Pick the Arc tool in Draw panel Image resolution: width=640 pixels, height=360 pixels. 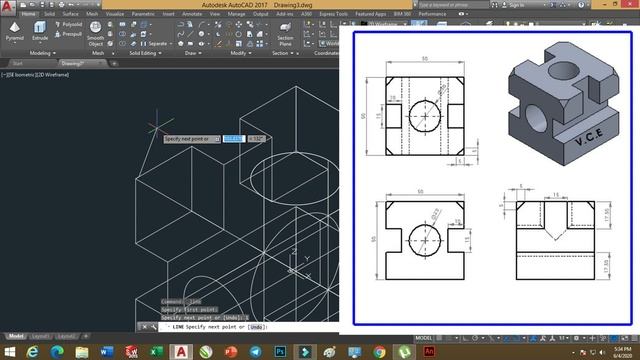(201, 24)
